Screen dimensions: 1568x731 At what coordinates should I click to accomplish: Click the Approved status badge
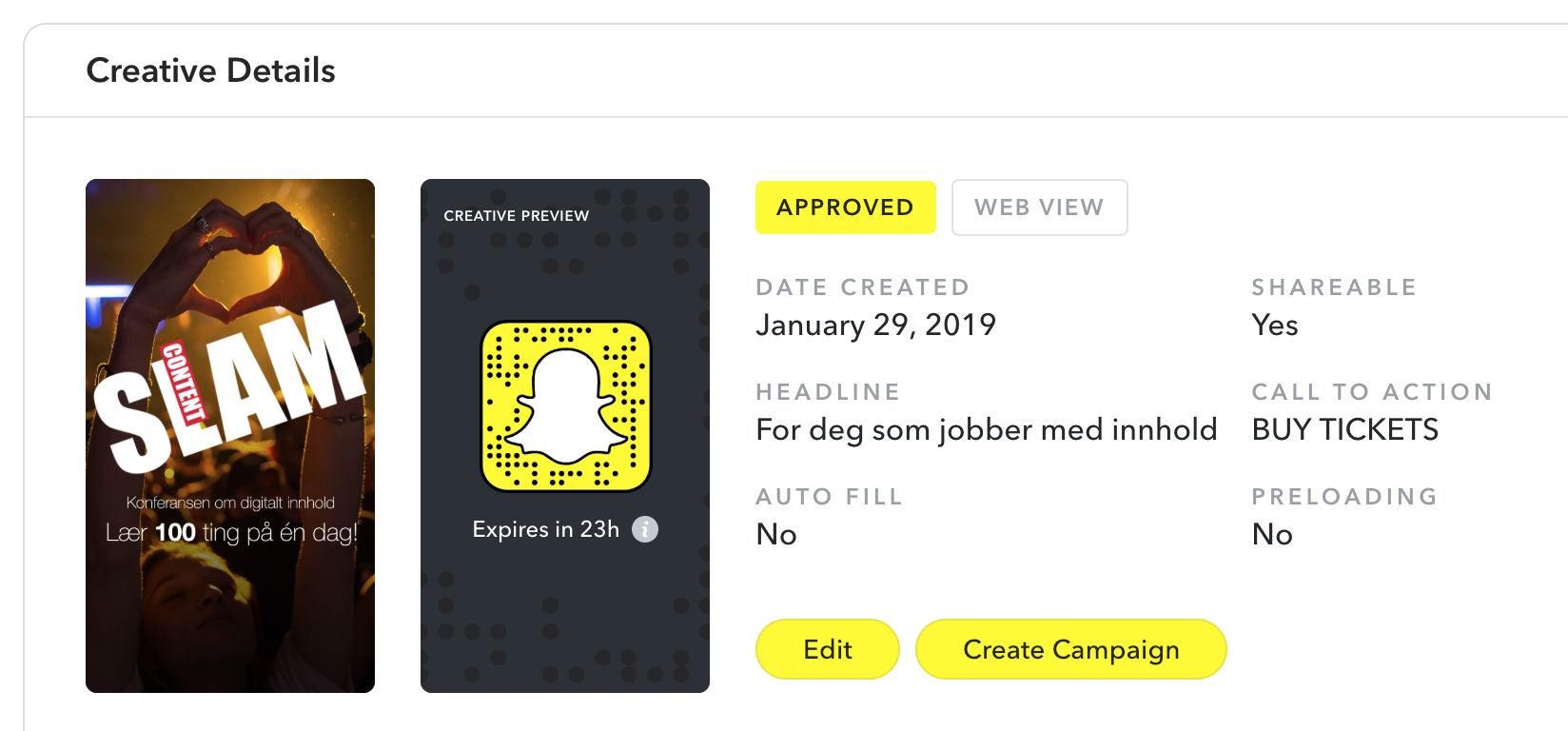coord(845,207)
